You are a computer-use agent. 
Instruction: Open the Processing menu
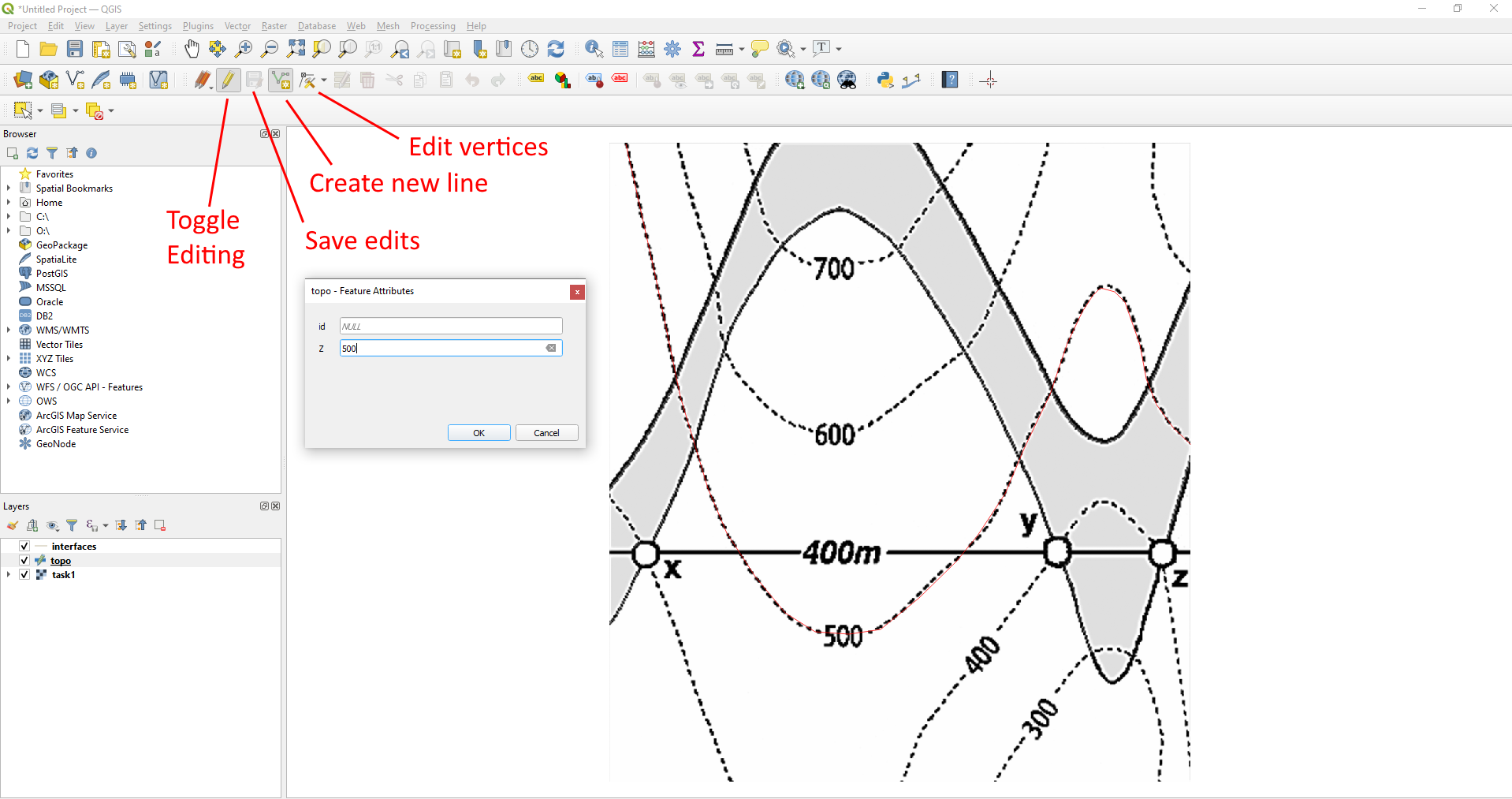(x=433, y=26)
